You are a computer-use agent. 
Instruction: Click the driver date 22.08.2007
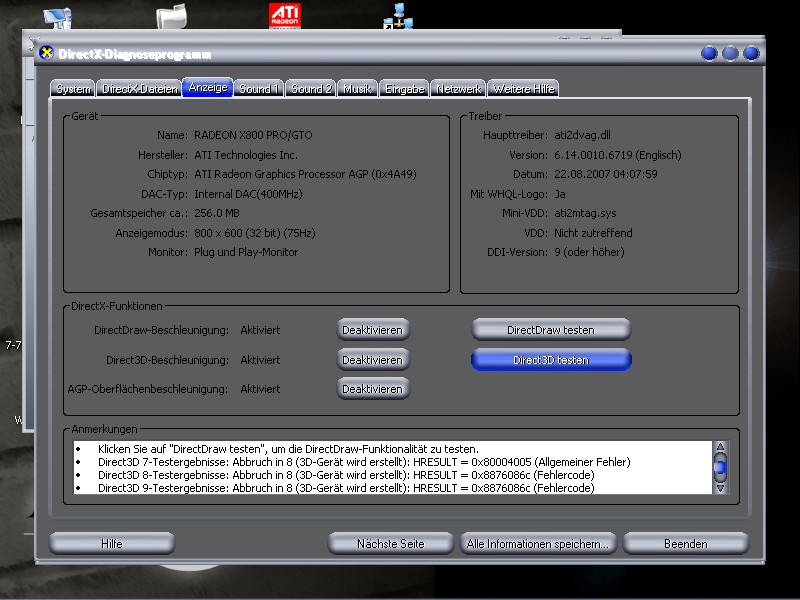tap(606, 174)
